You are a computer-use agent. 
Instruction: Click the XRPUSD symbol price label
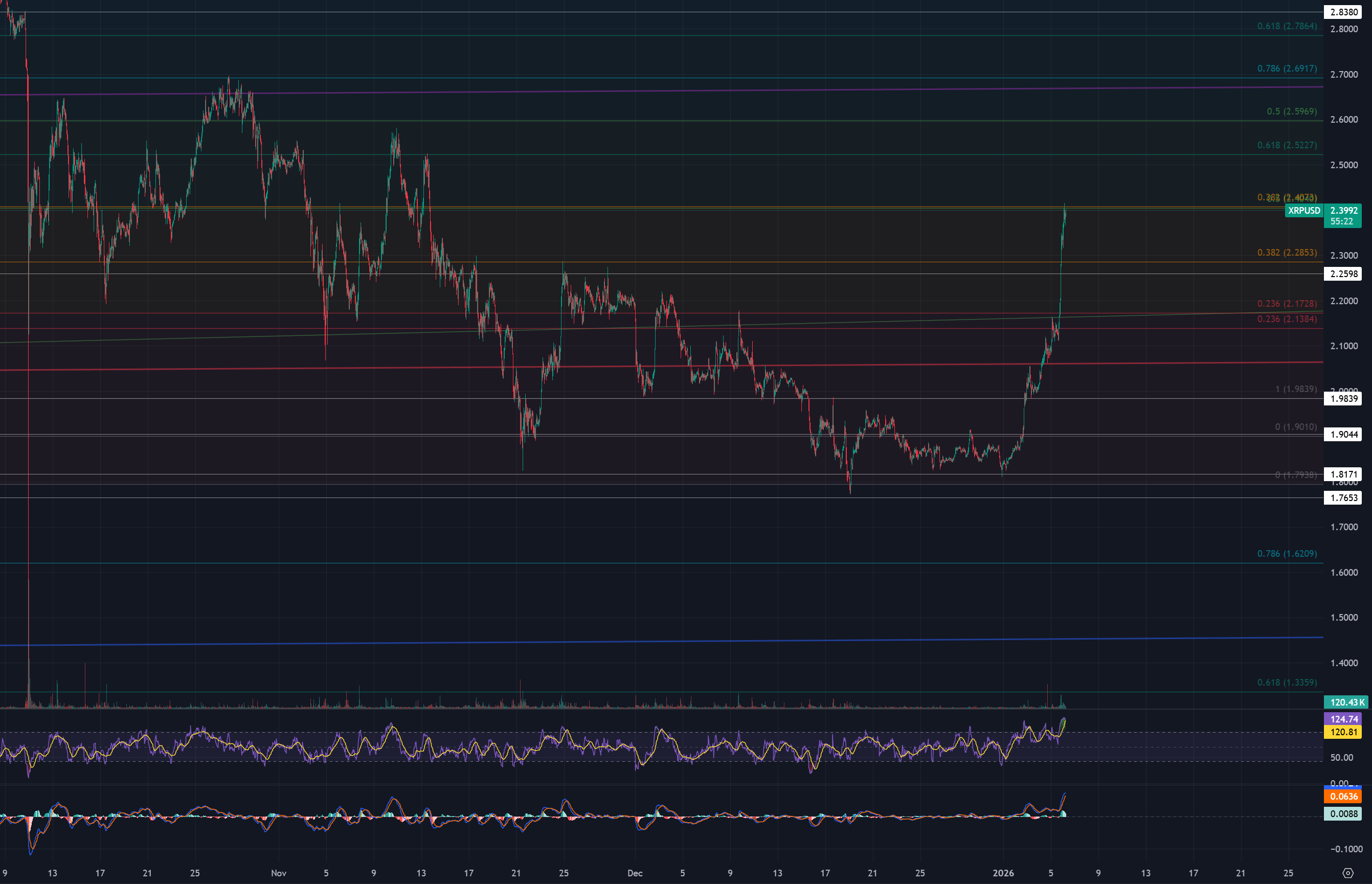tap(1303, 211)
